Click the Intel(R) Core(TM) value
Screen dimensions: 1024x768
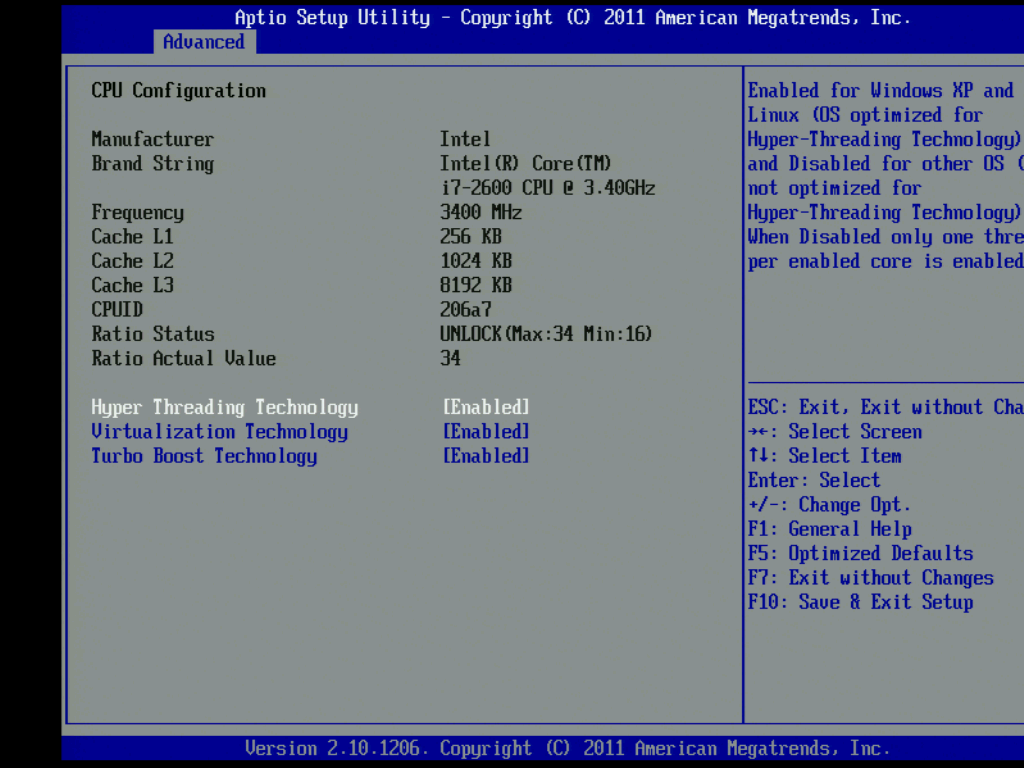[x=526, y=164]
